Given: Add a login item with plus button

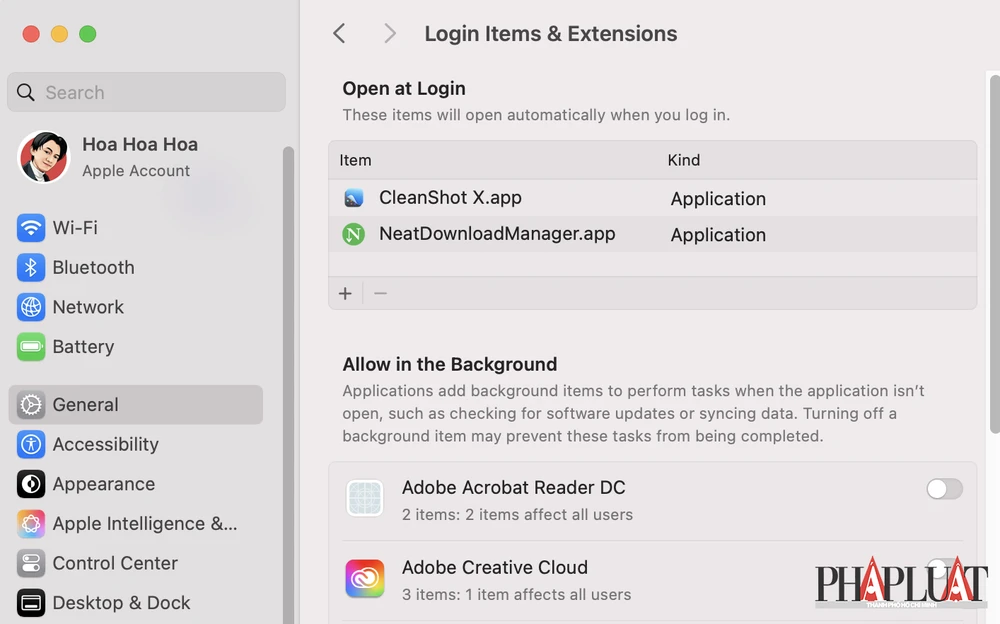Looking at the screenshot, I should [345, 294].
